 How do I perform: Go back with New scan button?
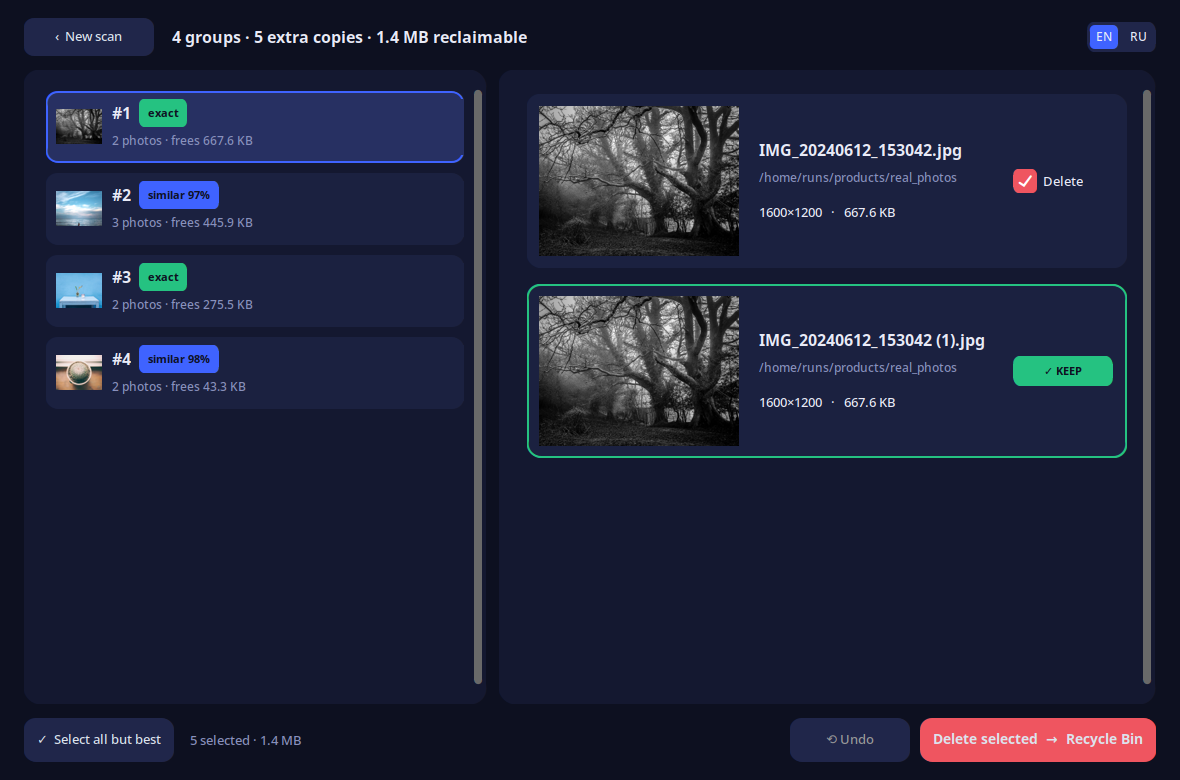pyautogui.click(x=89, y=37)
